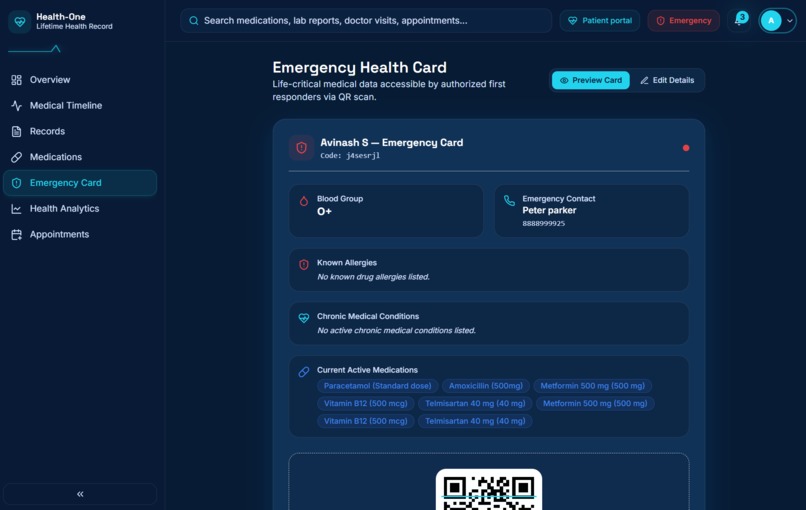Click the Emergency Health Card page title
The image size is (806, 510).
[359, 67]
